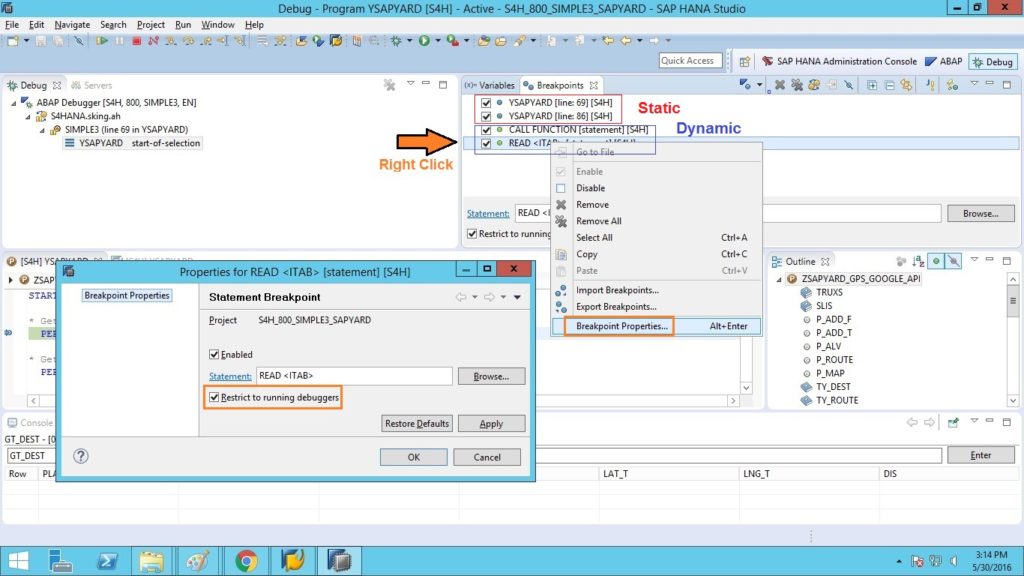
Task: Remove all breakpoints via Breakpoints view icon
Action: click(795, 85)
